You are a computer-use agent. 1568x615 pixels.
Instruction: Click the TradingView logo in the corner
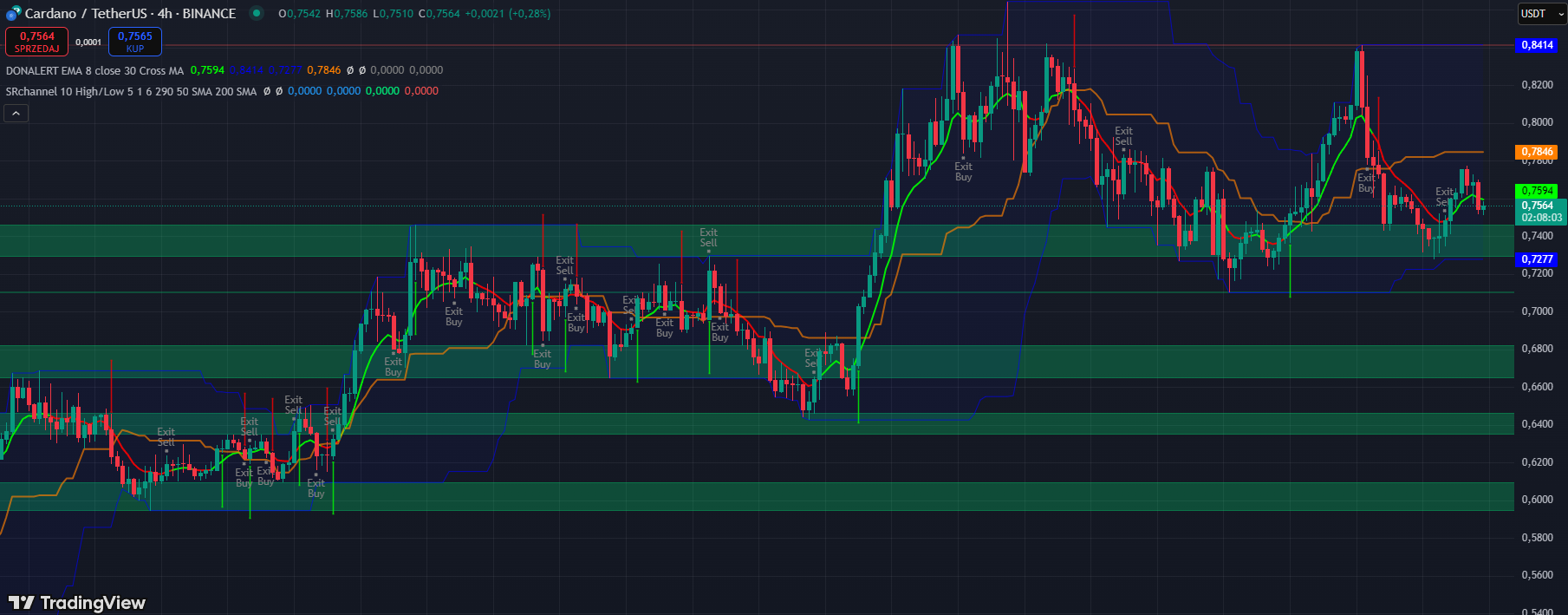[77, 603]
